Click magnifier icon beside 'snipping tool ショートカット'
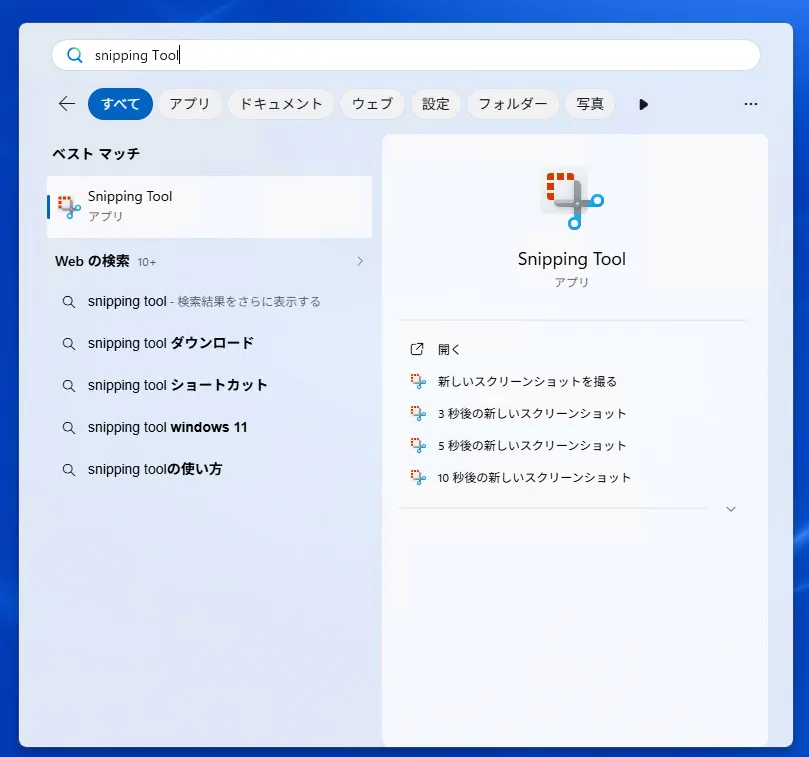The height and width of the screenshot is (757, 809). (69, 385)
